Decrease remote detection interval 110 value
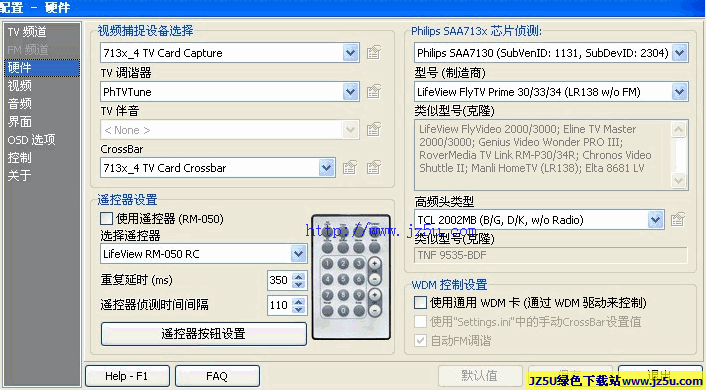 299,309
